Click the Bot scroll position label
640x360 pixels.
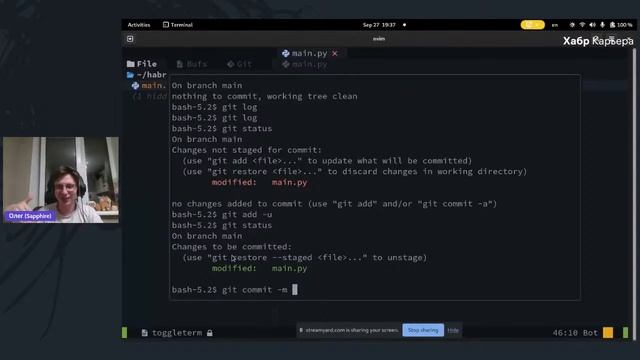[590, 333]
